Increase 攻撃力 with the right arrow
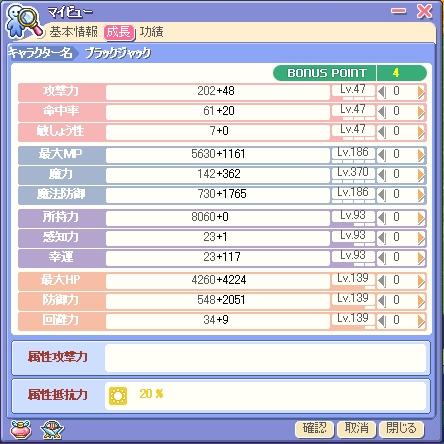This screenshot has height=444, width=444. [x=421, y=92]
